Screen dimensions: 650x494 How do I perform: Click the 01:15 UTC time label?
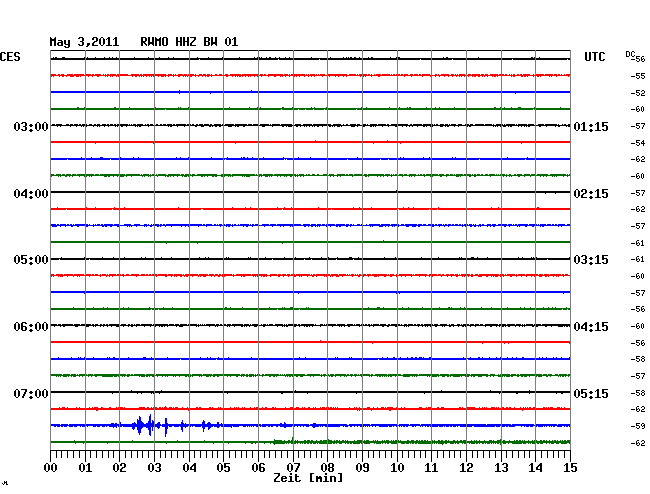pyautogui.click(x=591, y=127)
